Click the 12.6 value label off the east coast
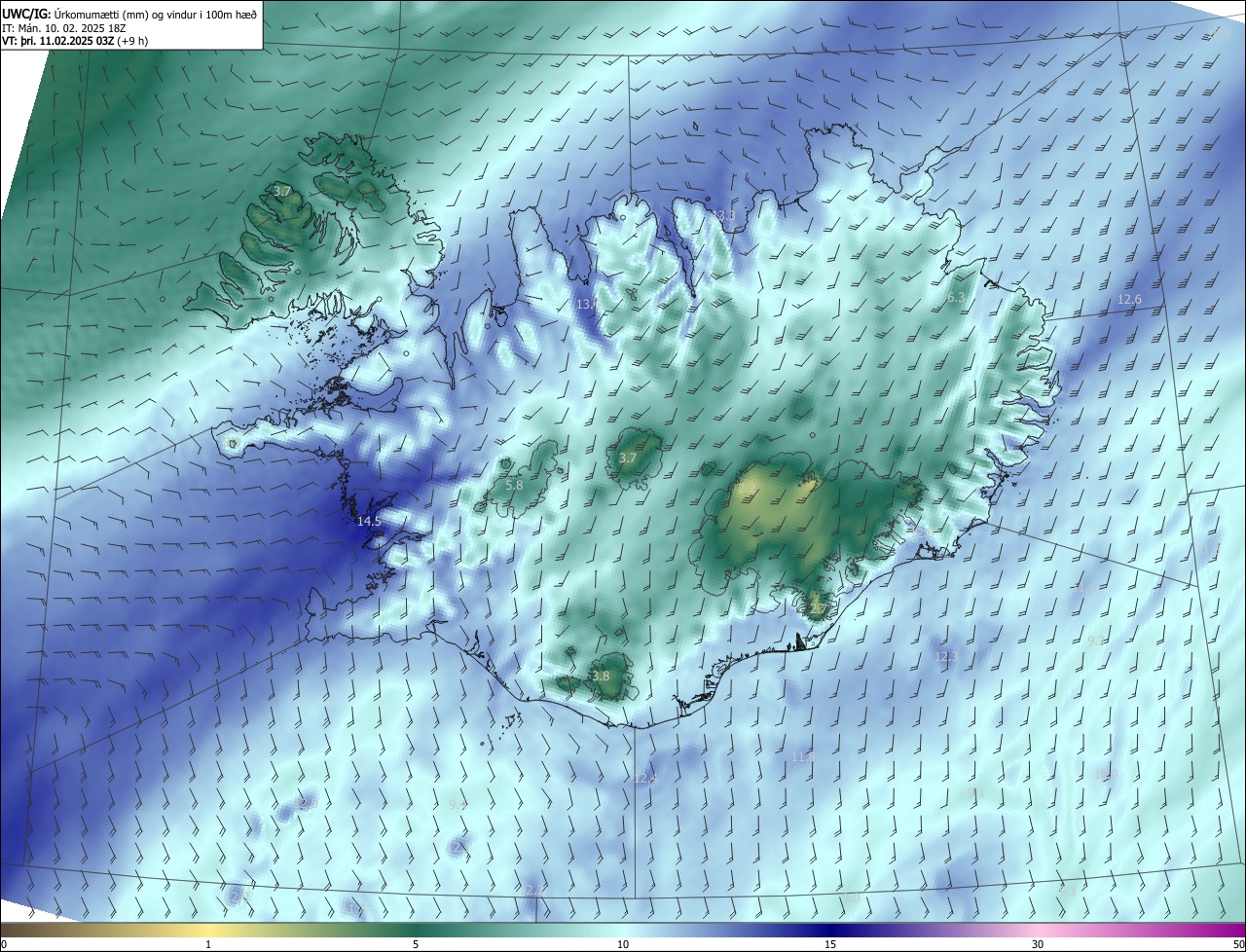1246x952 pixels. click(x=1129, y=300)
